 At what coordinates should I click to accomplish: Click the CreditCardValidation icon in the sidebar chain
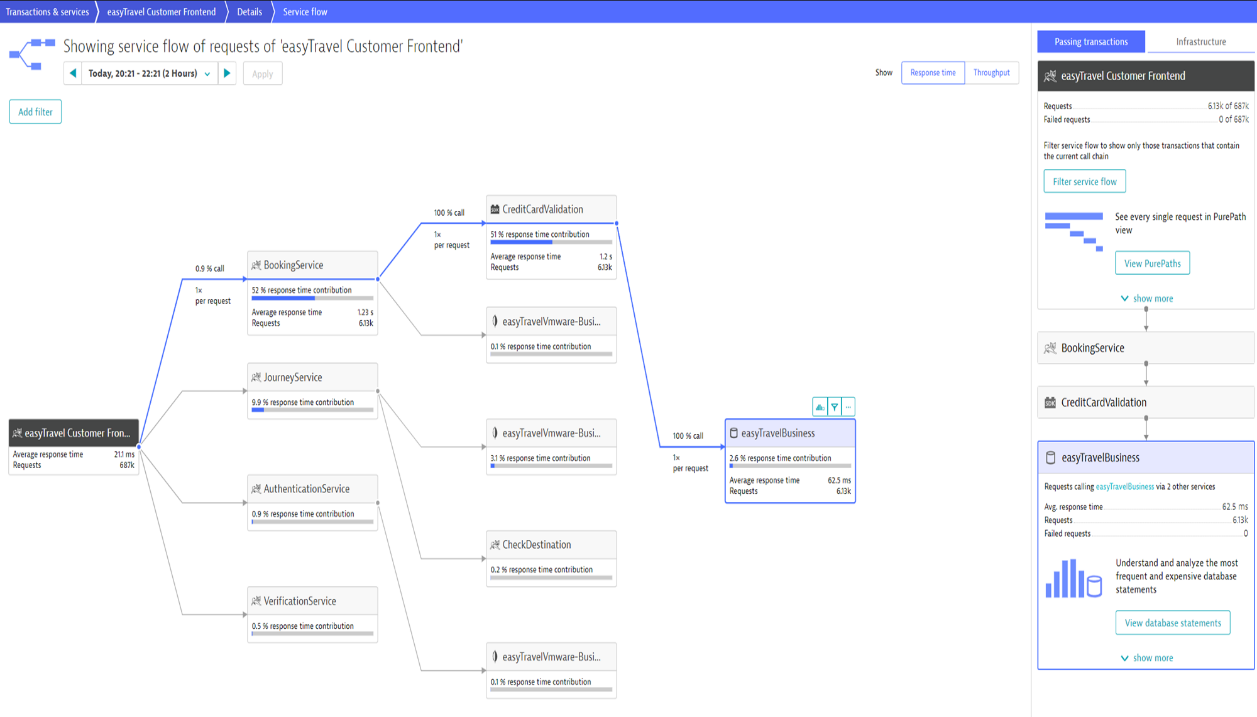pos(1050,402)
